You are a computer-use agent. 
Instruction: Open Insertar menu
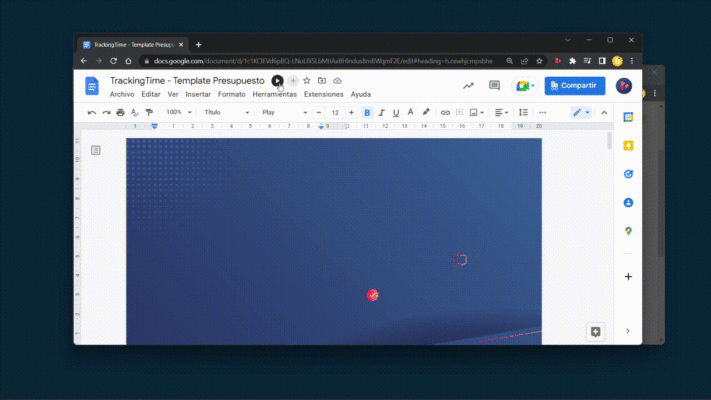point(198,94)
